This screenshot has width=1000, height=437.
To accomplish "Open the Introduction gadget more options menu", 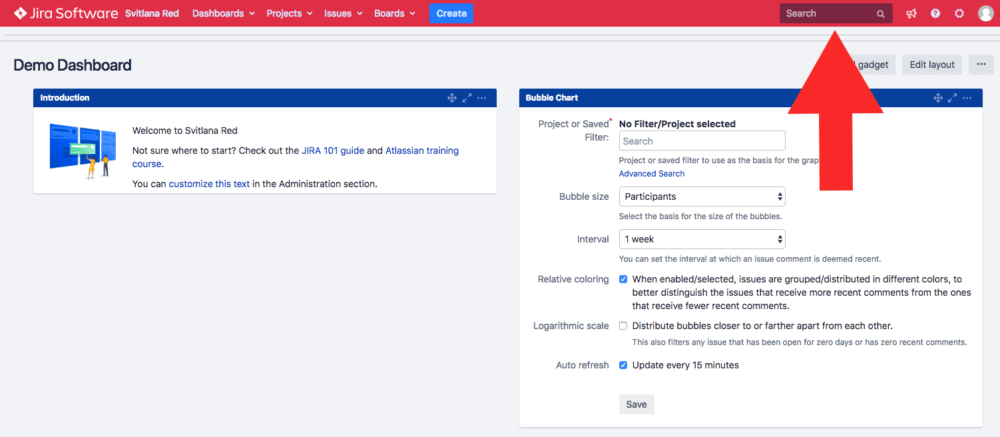I will click(482, 98).
